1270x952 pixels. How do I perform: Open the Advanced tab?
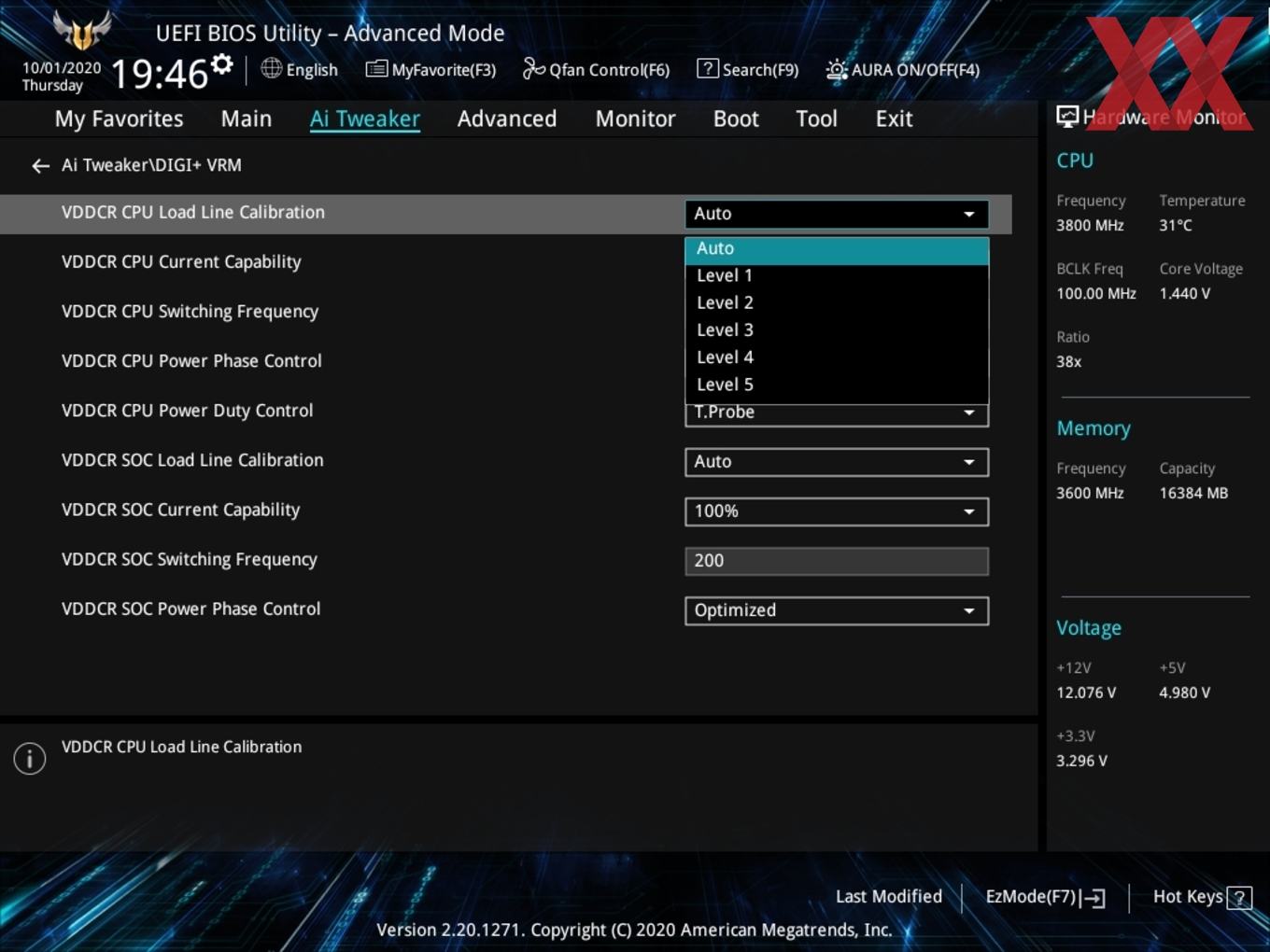tap(507, 119)
